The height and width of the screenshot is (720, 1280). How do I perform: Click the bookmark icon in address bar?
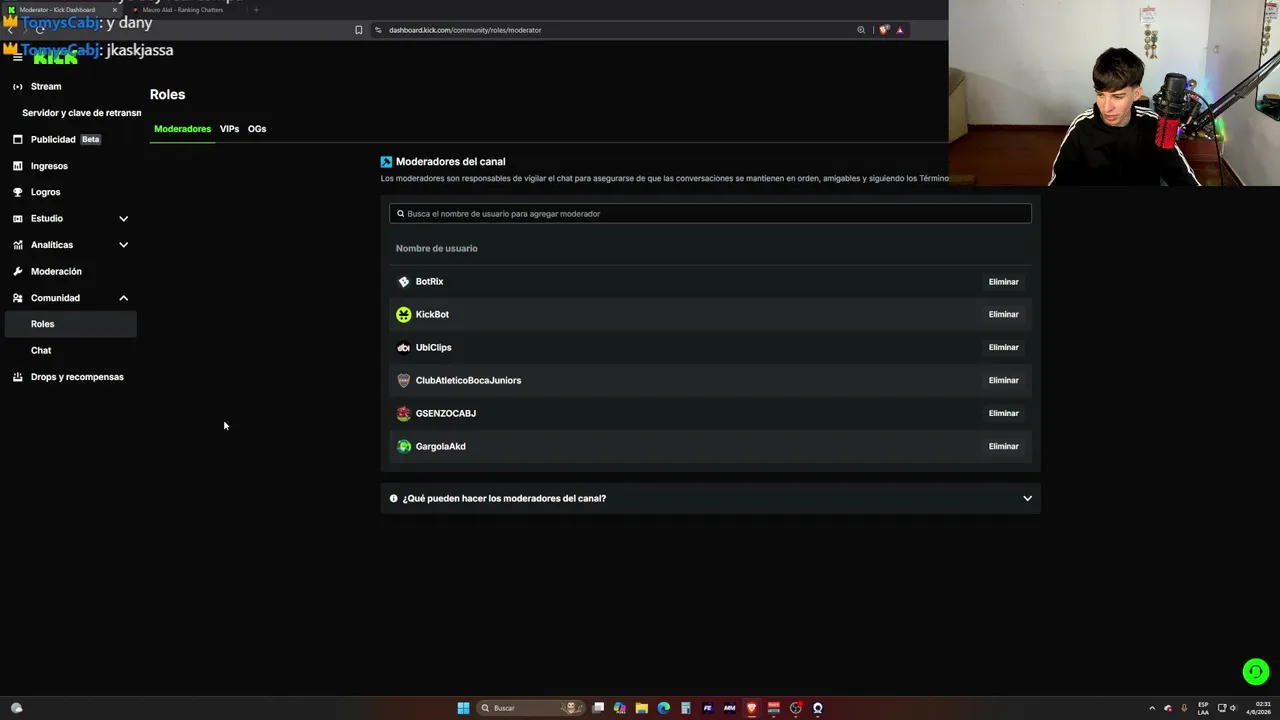click(x=359, y=30)
